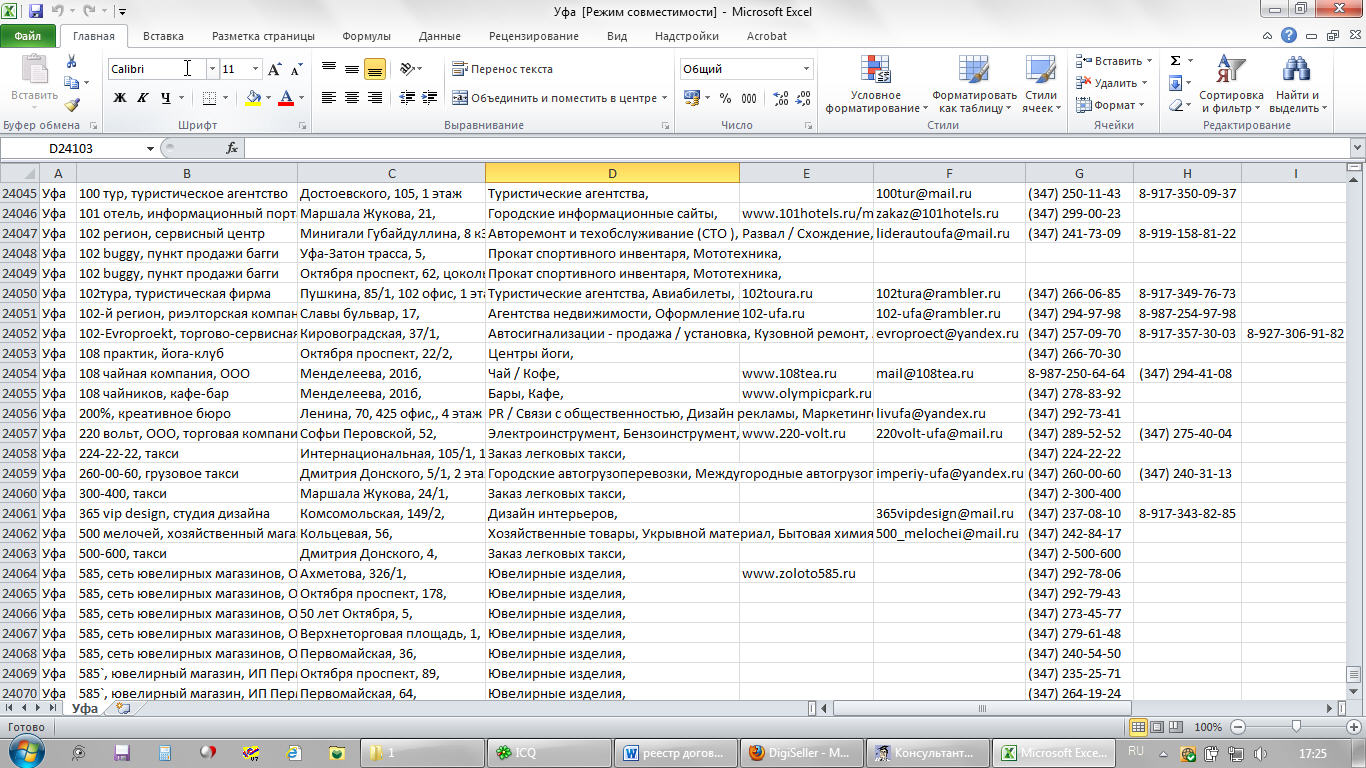Image resolution: width=1366 pixels, height=768 pixels.
Task: Open Форматировать как таблицу gallery
Action: [x=974, y=84]
